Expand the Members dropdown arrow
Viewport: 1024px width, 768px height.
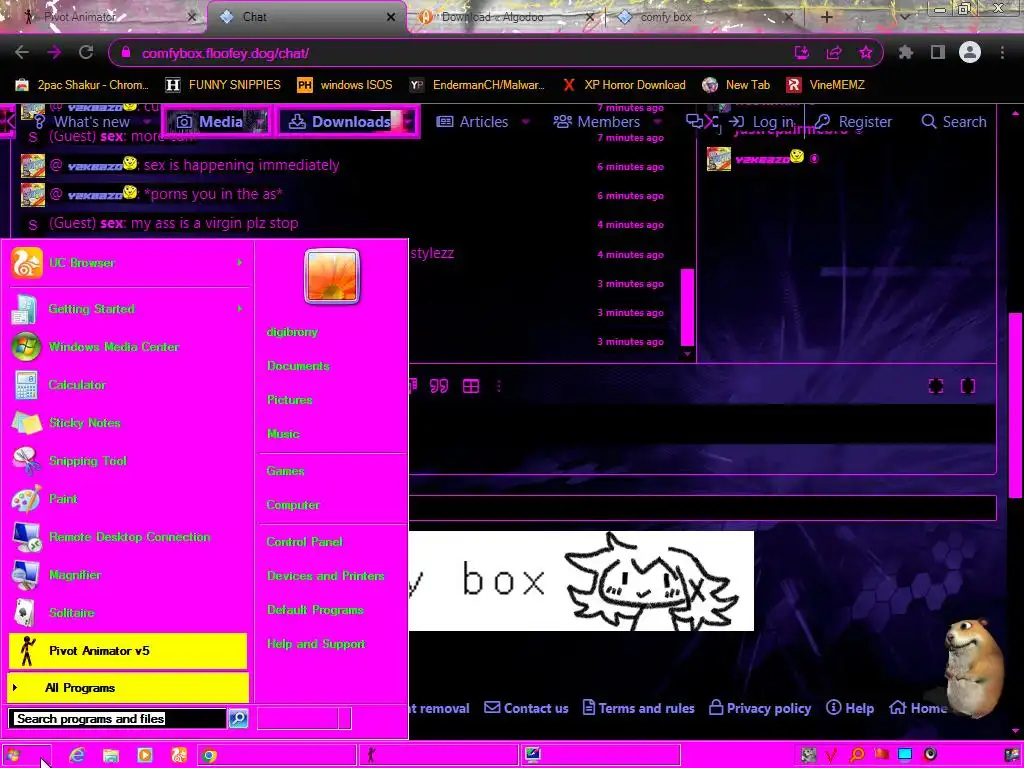pos(657,121)
